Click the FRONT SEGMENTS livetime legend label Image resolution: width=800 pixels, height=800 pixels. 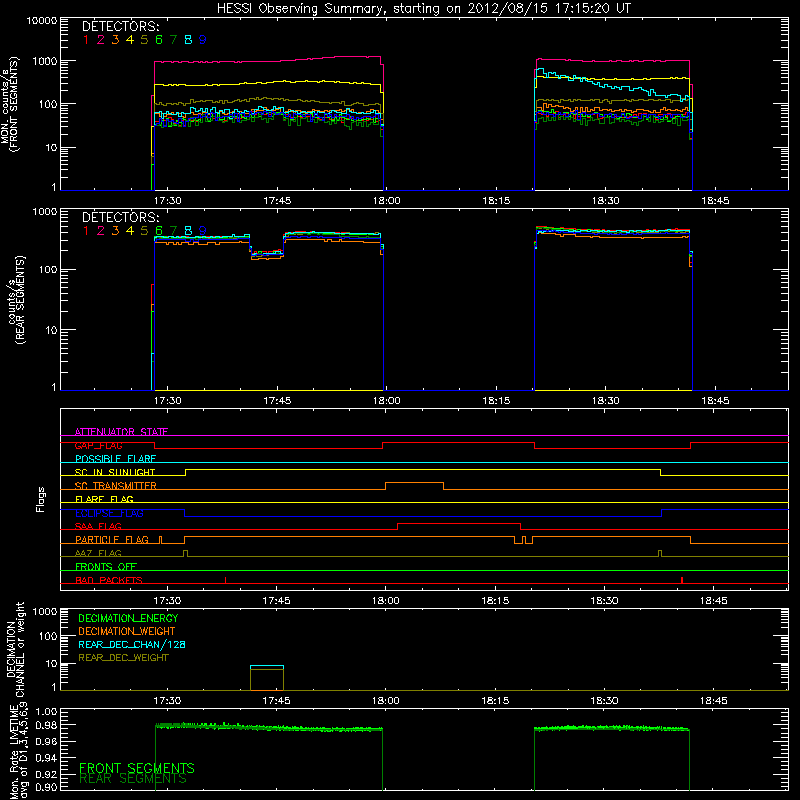tap(137, 768)
